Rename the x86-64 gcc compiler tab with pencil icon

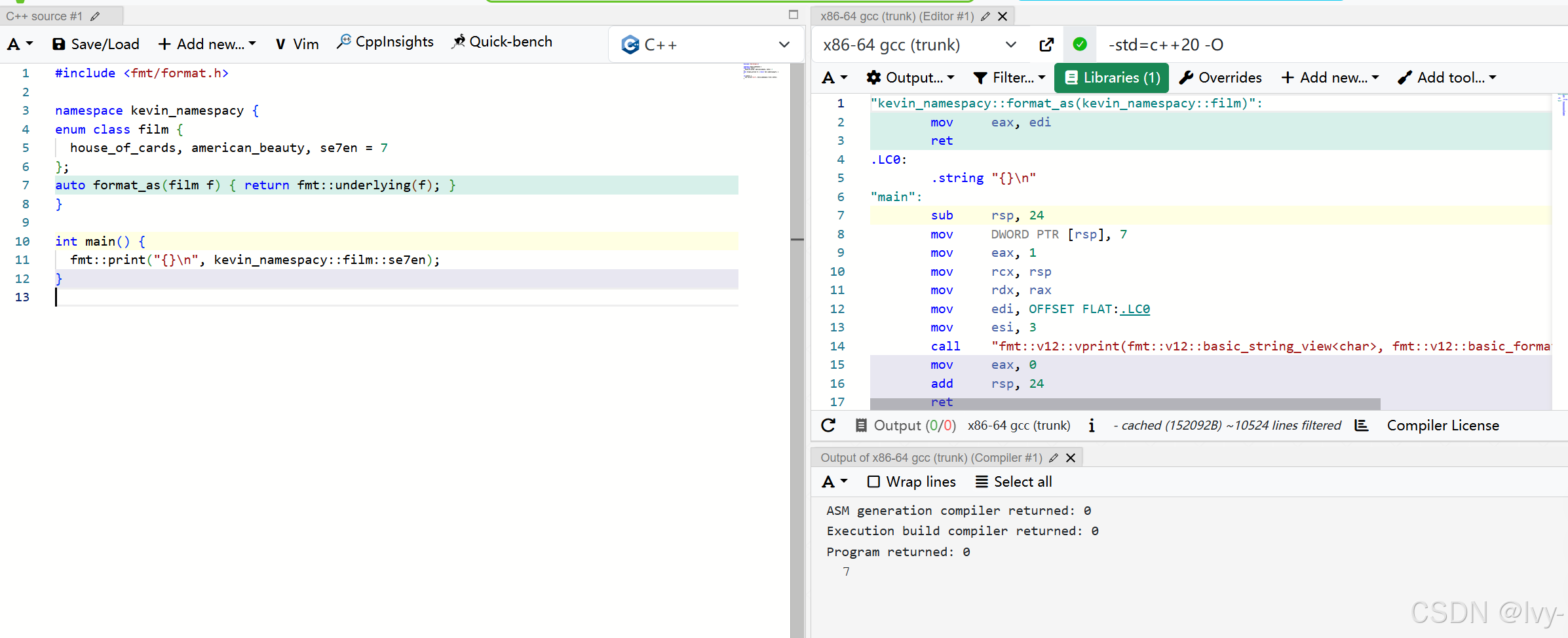point(985,16)
